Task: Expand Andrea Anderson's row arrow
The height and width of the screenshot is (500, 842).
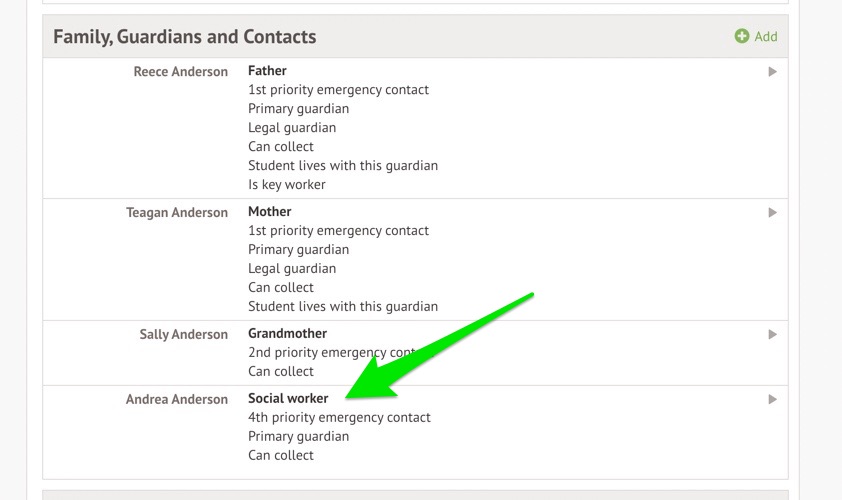Action: pyautogui.click(x=772, y=400)
